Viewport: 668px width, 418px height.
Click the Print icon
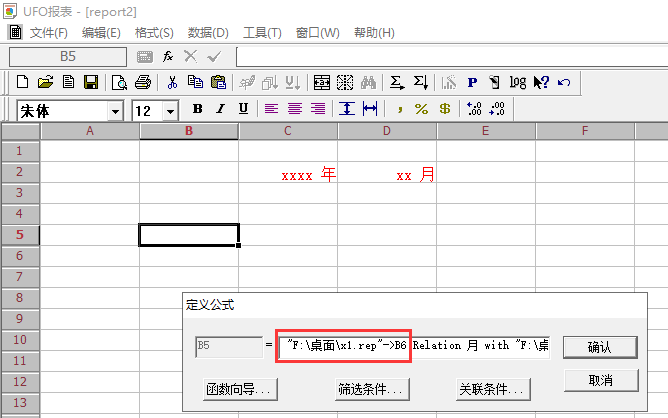point(143,82)
